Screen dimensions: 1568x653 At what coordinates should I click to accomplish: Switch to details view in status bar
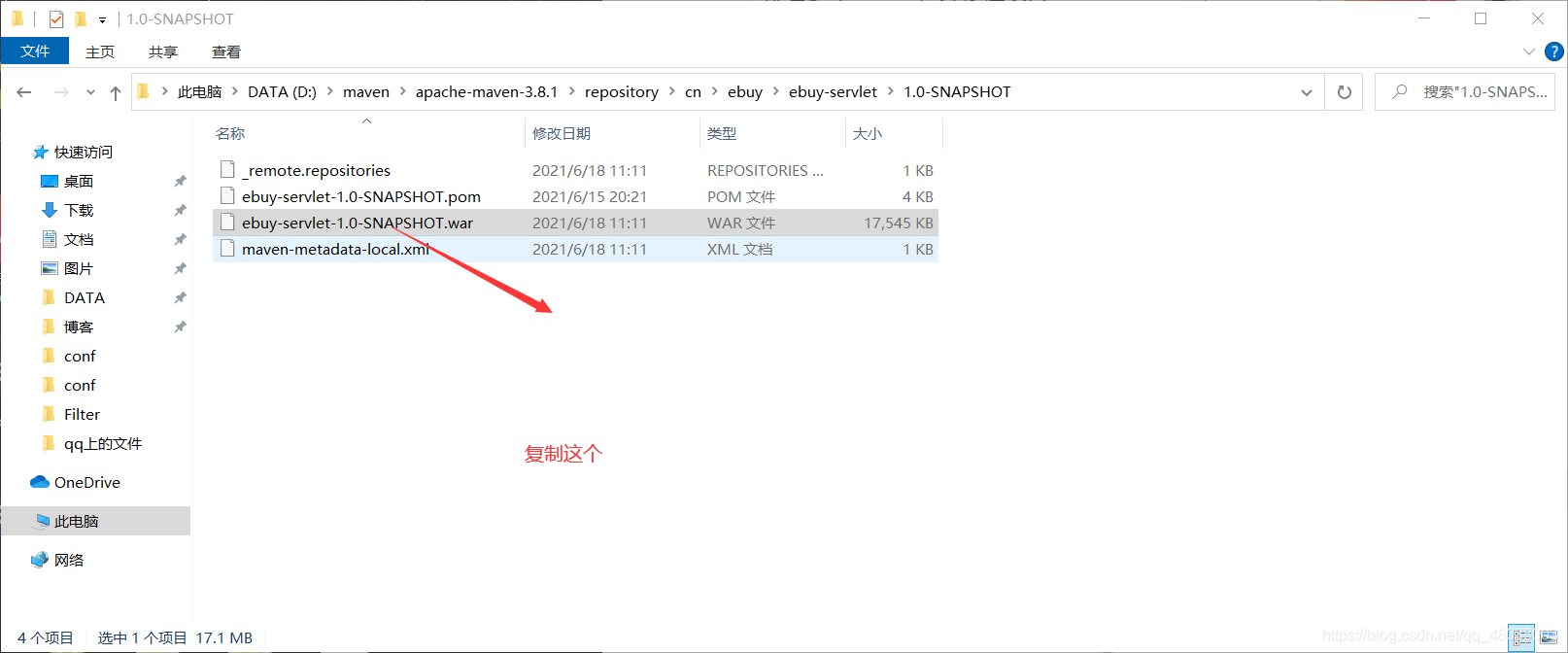1521,637
